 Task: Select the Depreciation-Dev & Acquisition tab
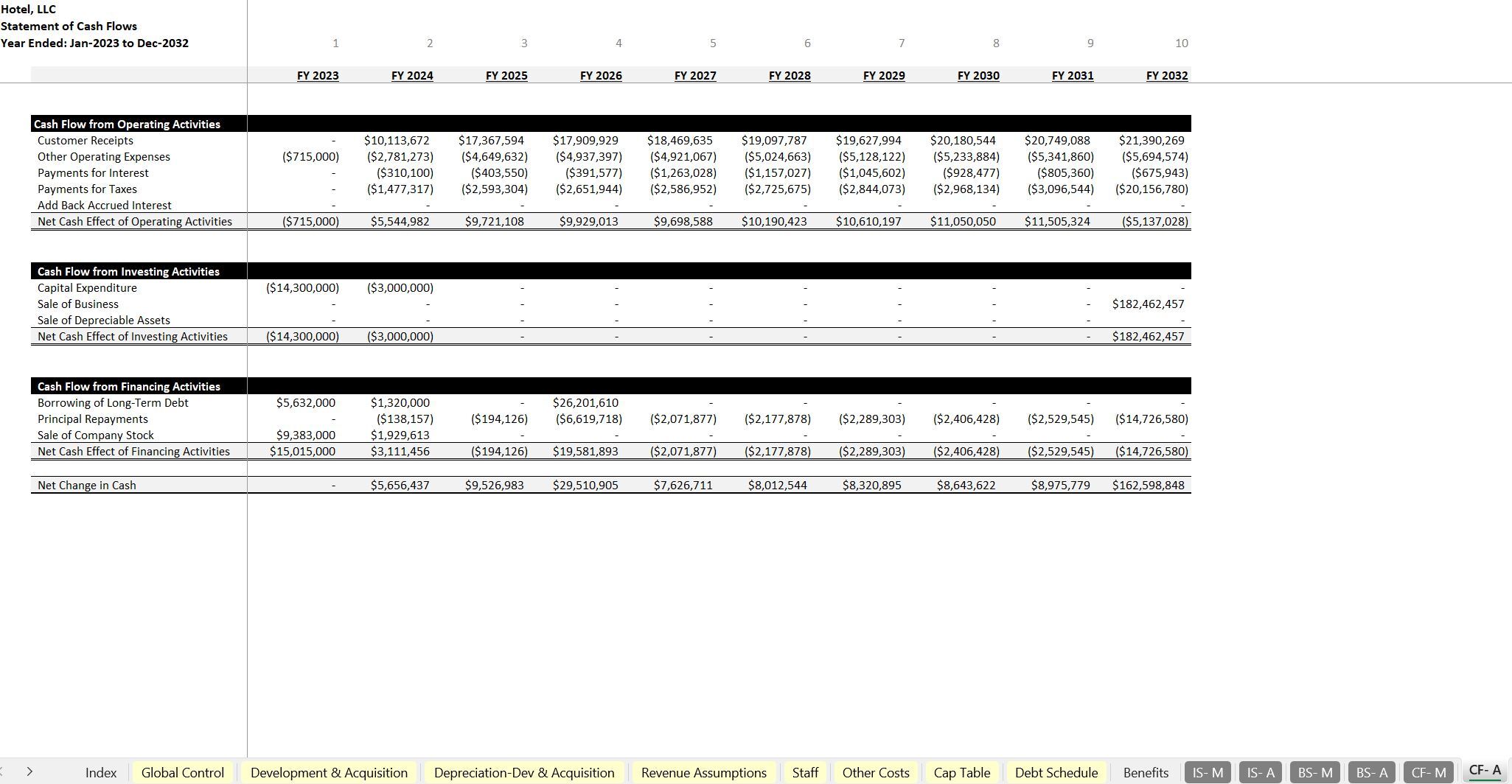point(523,772)
